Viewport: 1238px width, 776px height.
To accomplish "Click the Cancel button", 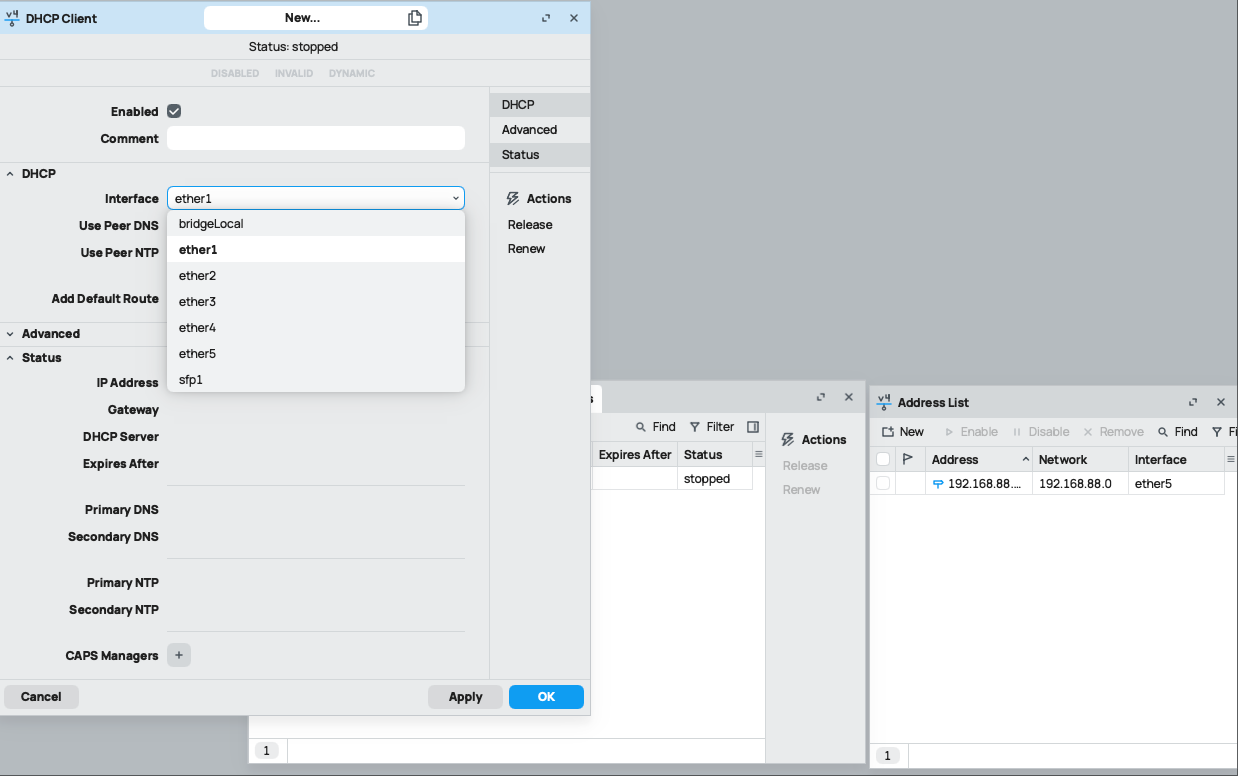I will tap(41, 697).
